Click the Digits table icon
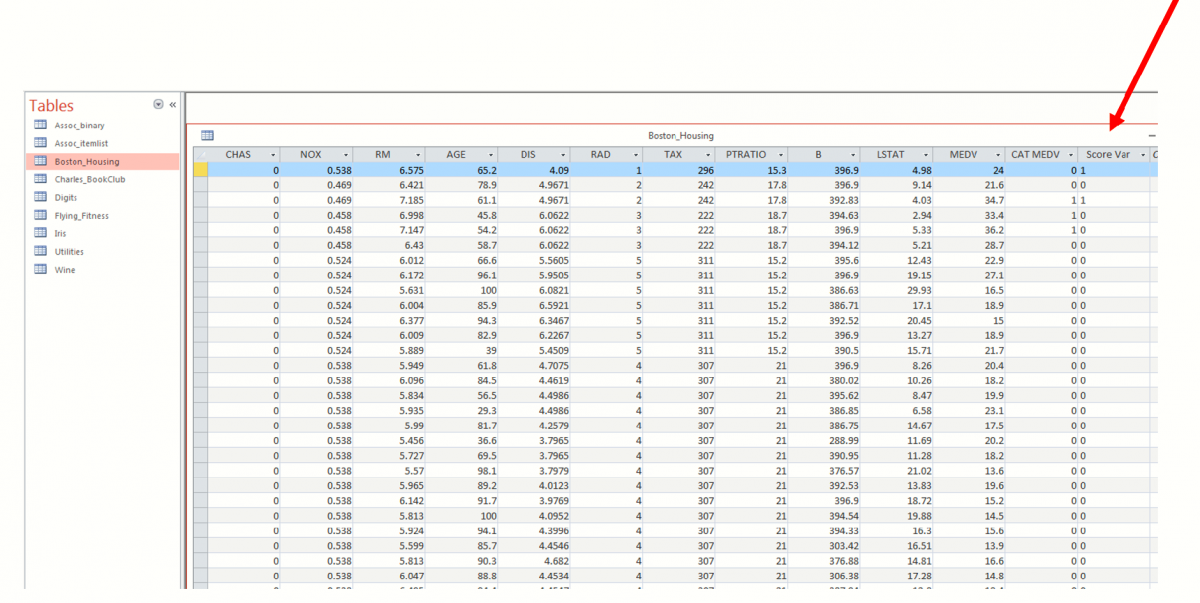The height and width of the screenshot is (603, 1200). click(x=41, y=197)
